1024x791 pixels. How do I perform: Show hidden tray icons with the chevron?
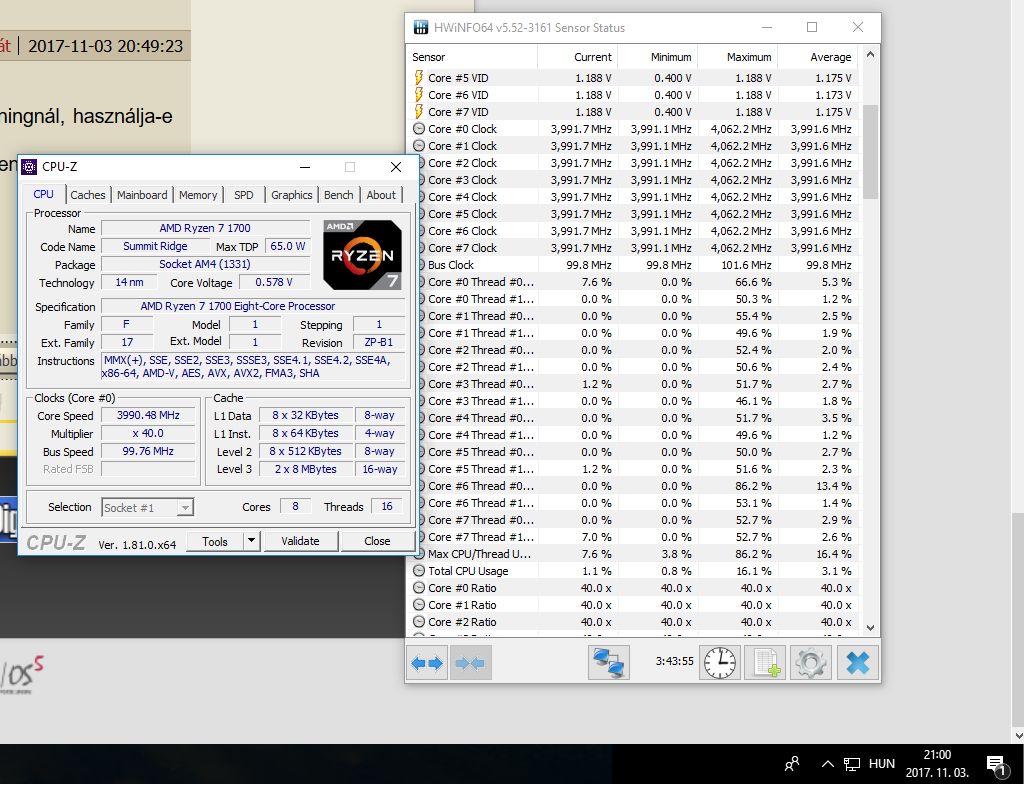coord(827,764)
